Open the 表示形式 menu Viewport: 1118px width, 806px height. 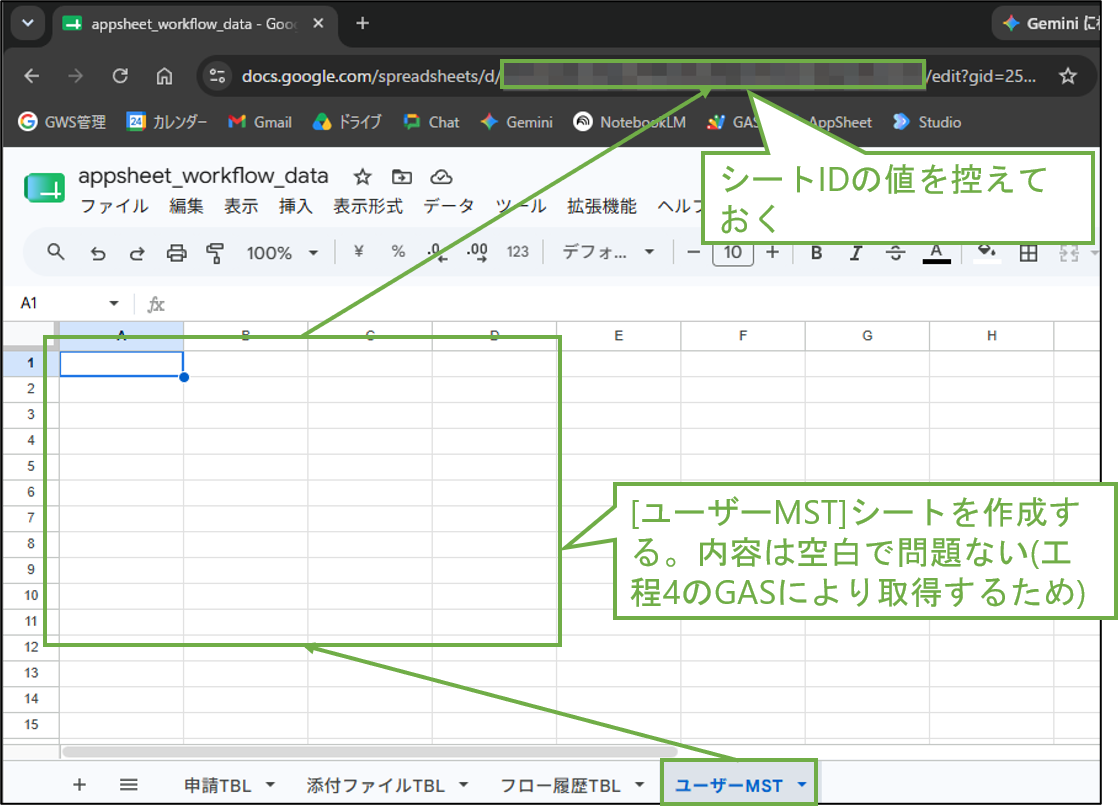point(368,207)
